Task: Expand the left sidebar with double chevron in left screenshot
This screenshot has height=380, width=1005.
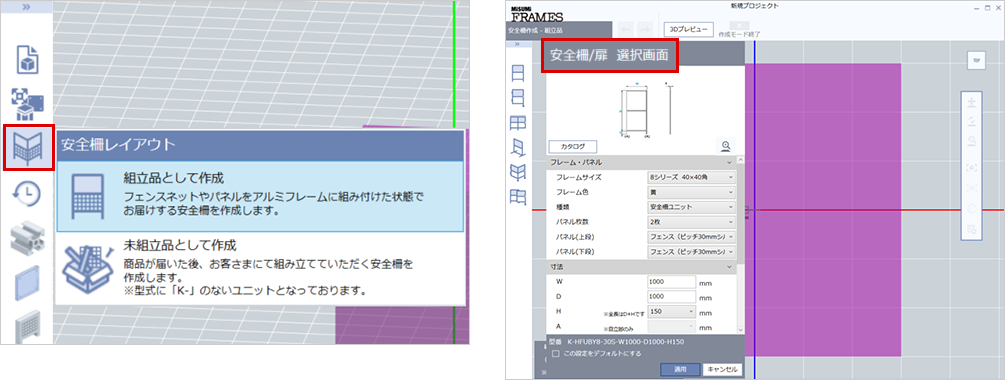Action: pyautogui.click(x=26, y=6)
